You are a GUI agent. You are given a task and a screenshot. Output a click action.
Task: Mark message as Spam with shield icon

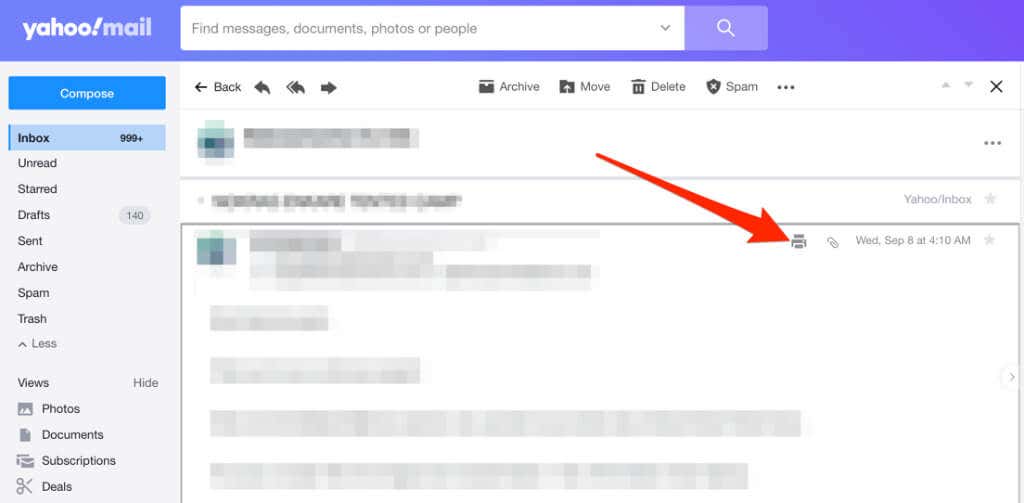pos(732,87)
